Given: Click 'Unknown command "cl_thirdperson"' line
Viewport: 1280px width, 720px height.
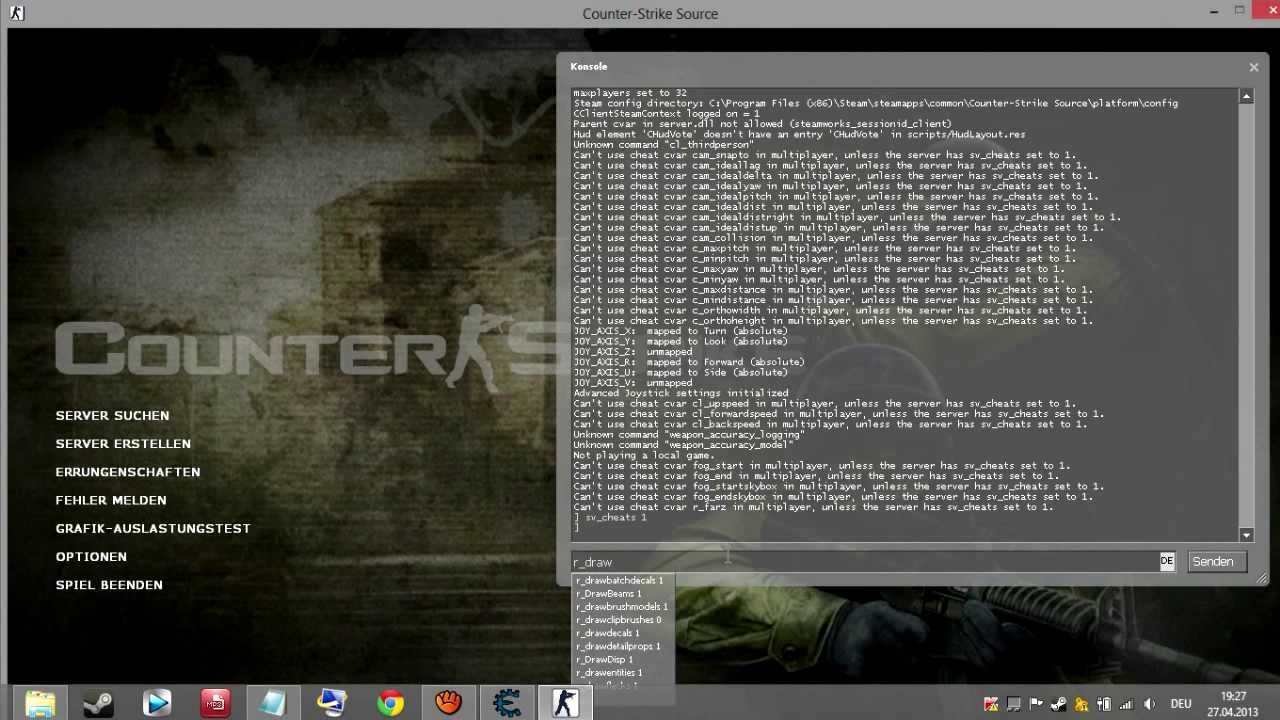Looking at the screenshot, I should (664, 145).
